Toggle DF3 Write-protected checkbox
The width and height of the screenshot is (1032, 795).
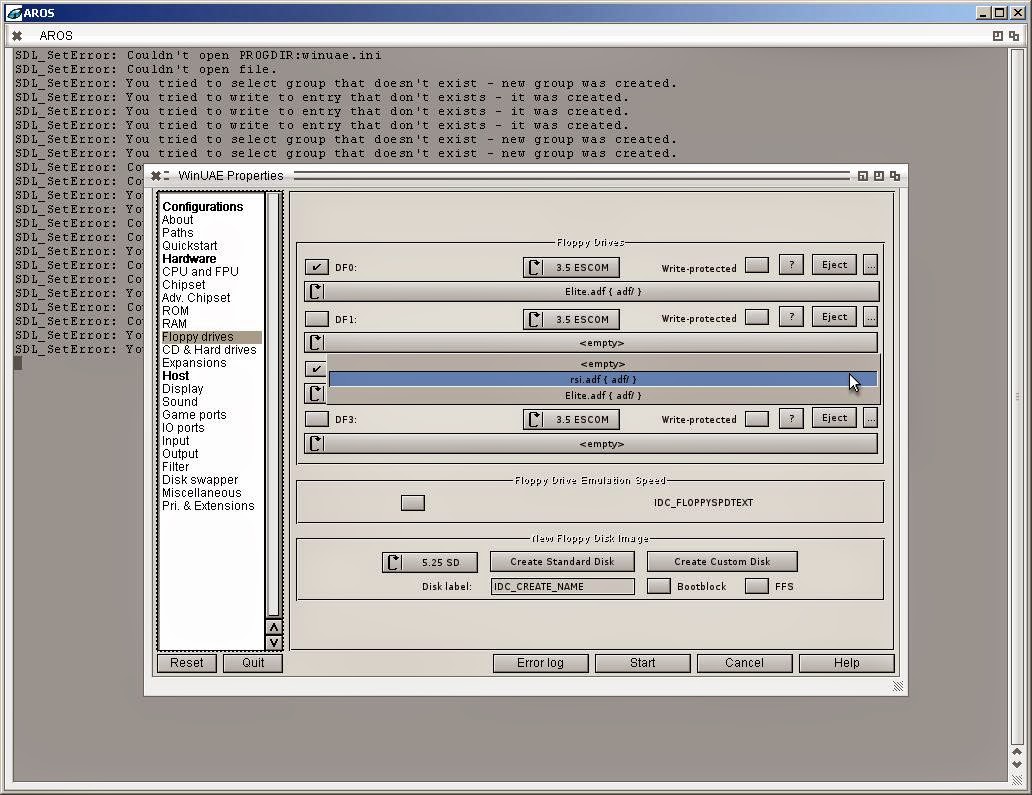pyautogui.click(x=757, y=419)
